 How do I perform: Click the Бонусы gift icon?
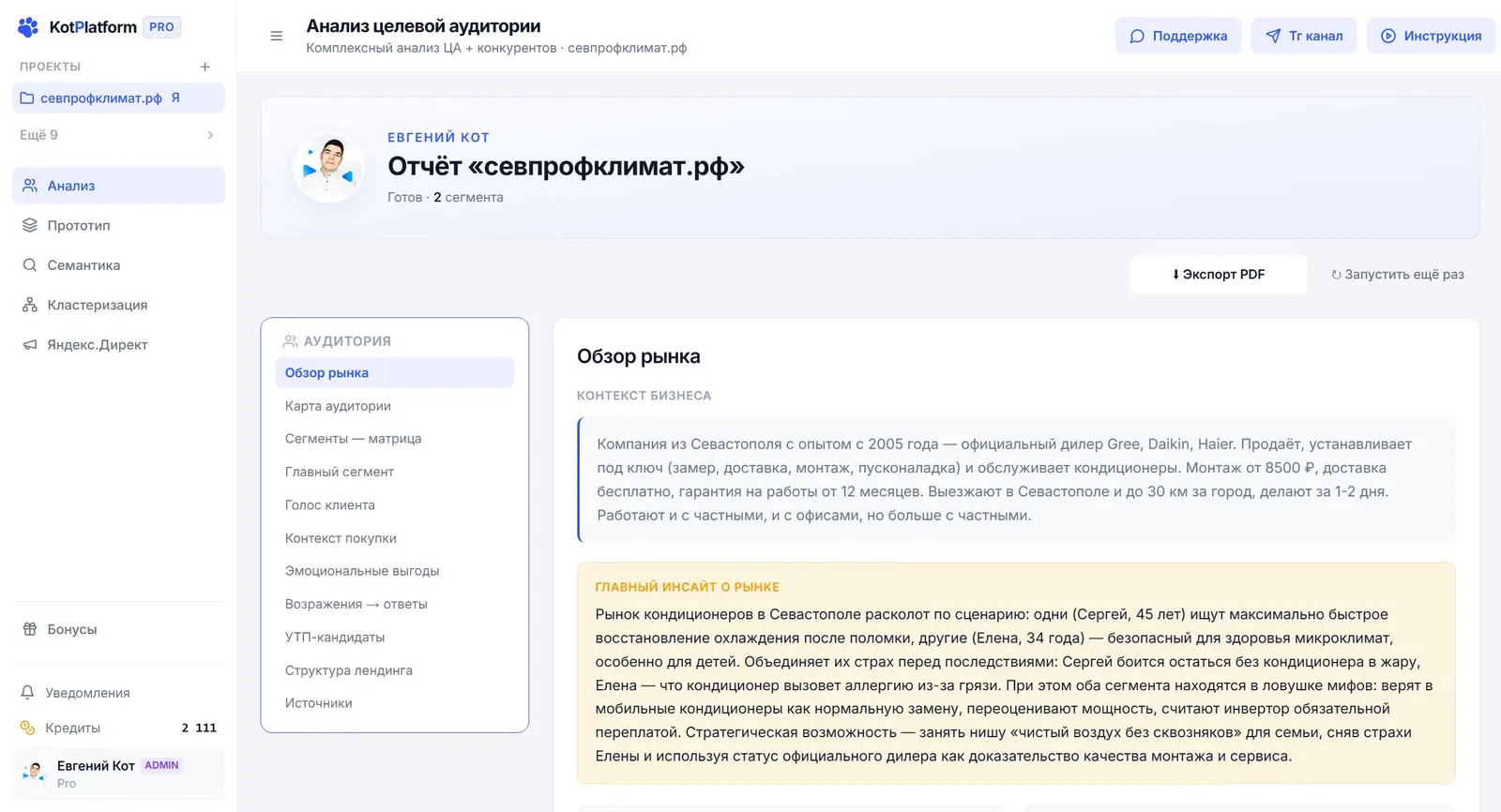pyautogui.click(x=30, y=629)
